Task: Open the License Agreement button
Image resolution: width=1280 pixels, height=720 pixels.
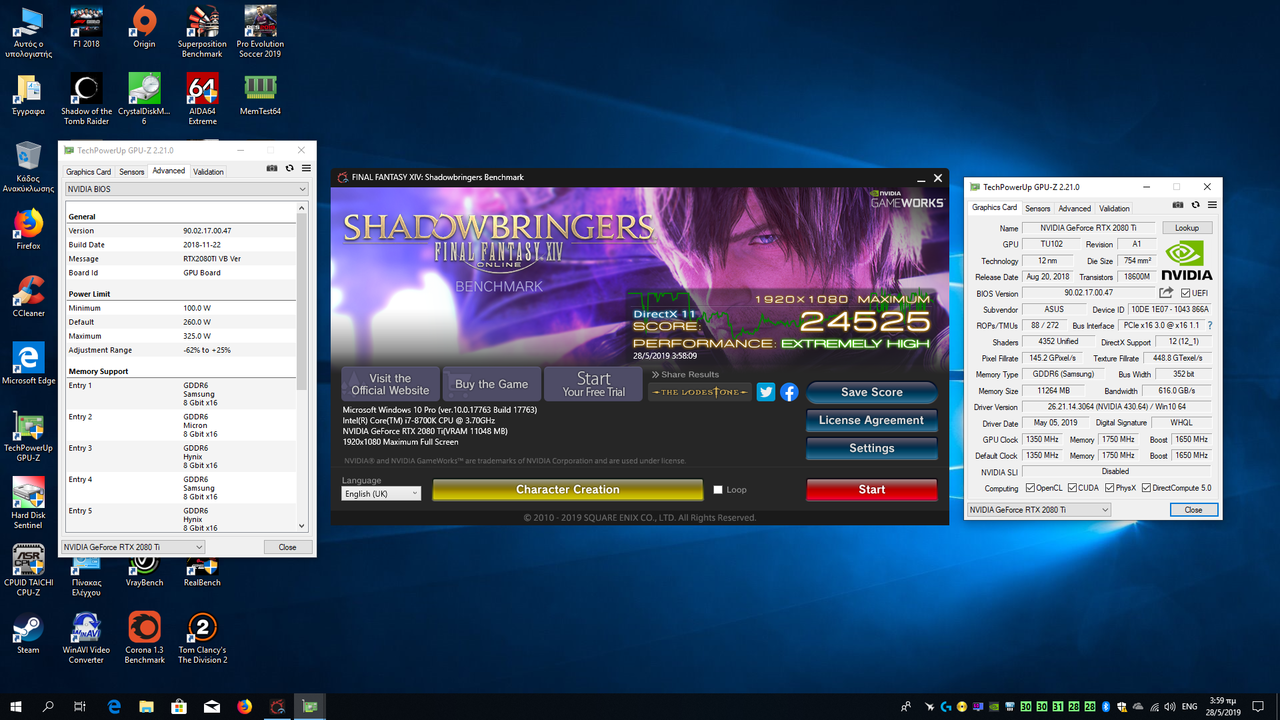Action: [x=872, y=420]
